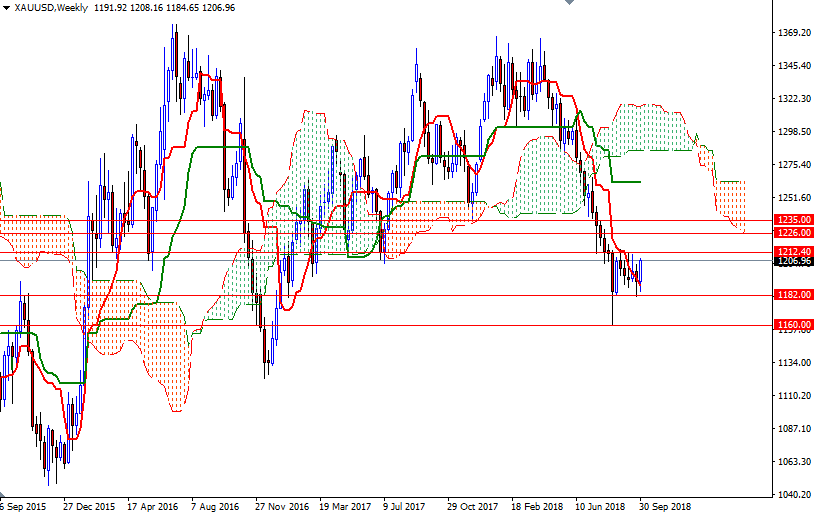Click the black 1206.96 current price label

(793, 261)
